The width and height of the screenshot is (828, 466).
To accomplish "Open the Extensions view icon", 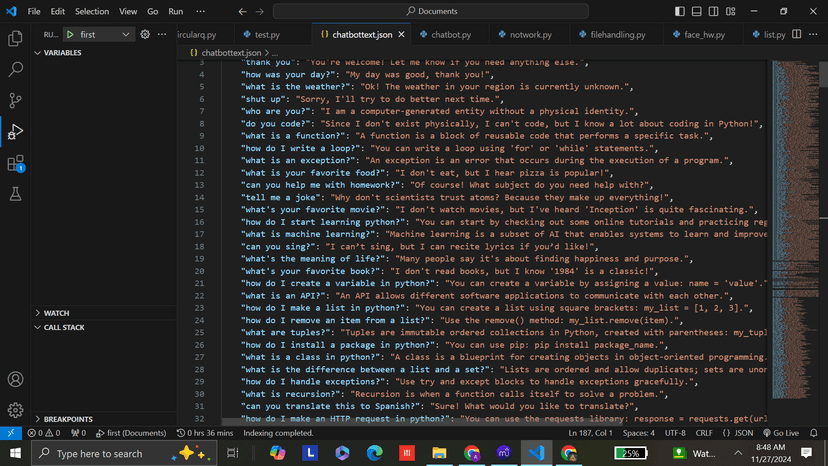I will click(x=15, y=163).
